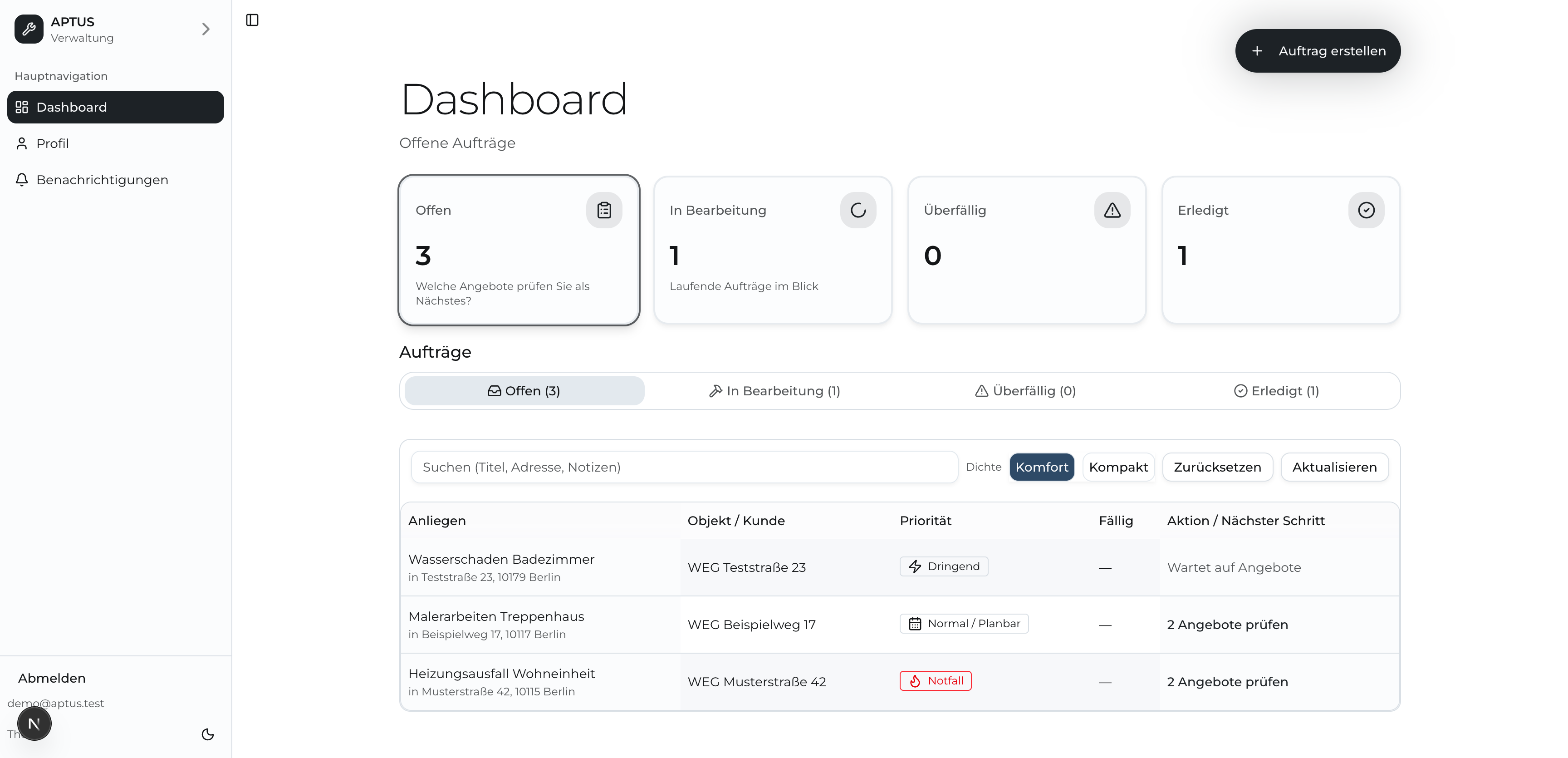
Task: Click the clipboard icon on the Offen card
Action: (x=603, y=209)
